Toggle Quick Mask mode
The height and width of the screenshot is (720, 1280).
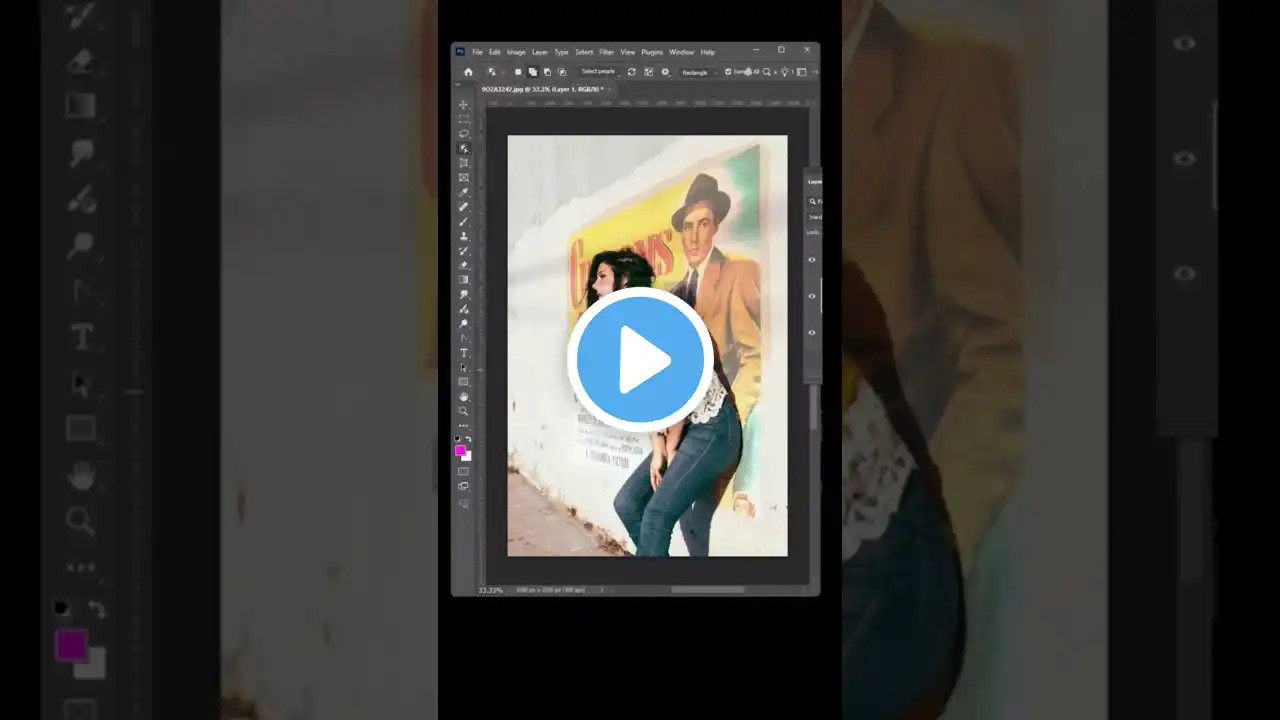pos(463,471)
